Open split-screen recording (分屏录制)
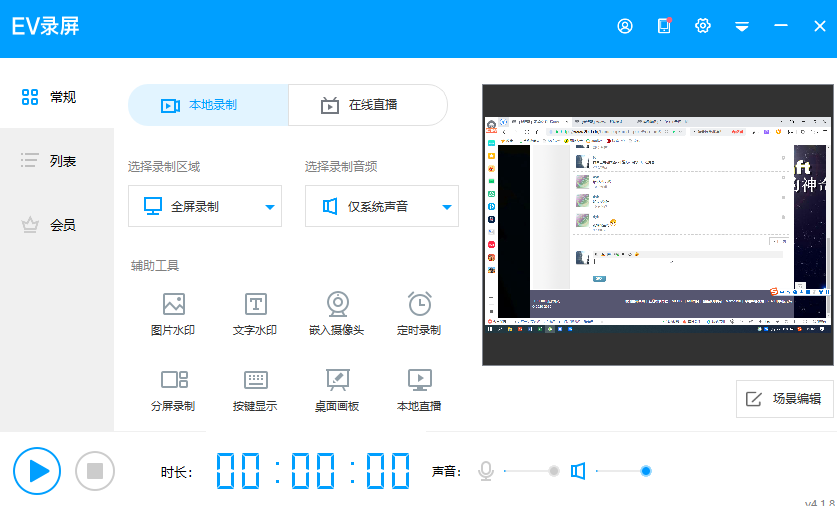The image size is (837, 506). coord(173,390)
